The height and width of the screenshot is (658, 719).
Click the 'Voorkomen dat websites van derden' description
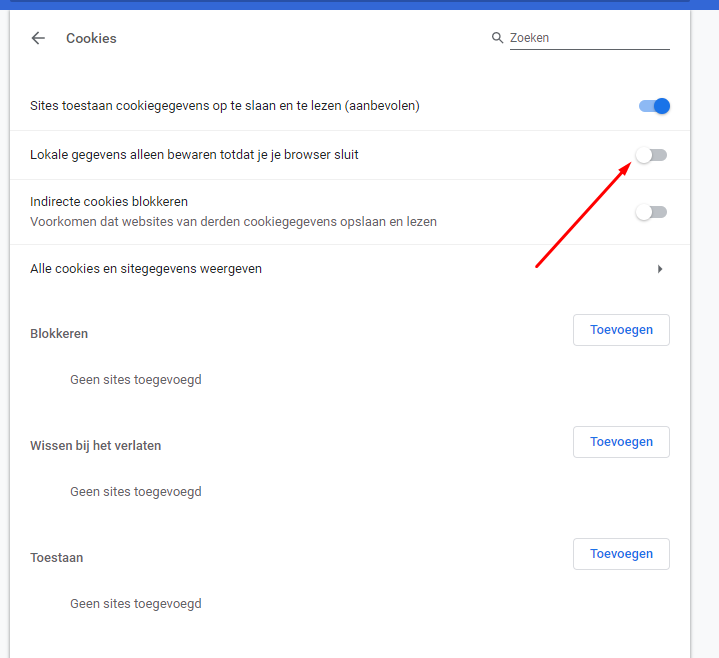pos(233,222)
